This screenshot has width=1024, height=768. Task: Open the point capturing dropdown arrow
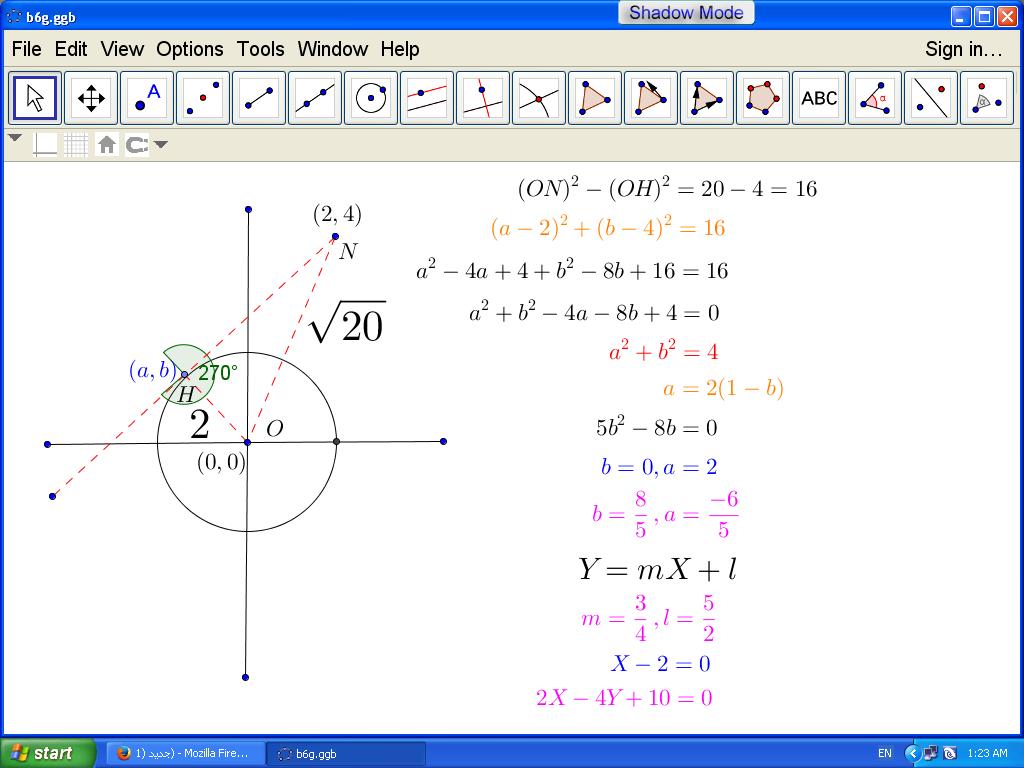click(161, 145)
